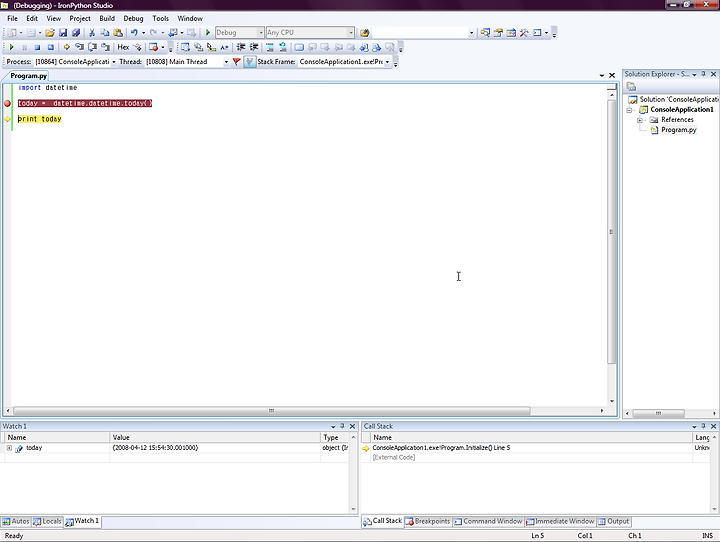Open the File menu
This screenshot has height=542, width=720.
(x=12, y=18)
